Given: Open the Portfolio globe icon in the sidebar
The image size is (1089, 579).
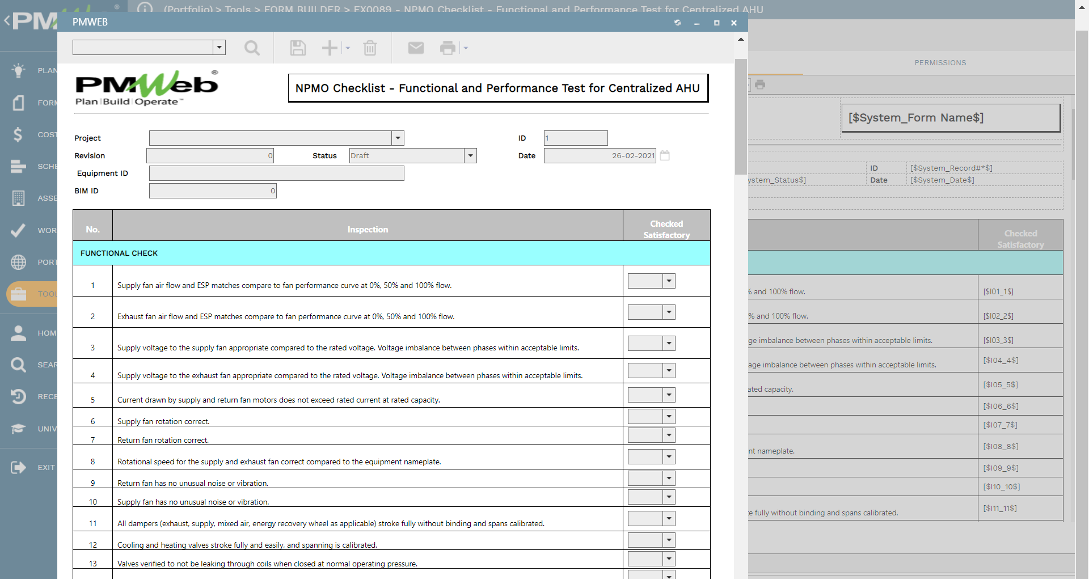Looking at the screenshot, I should tap(19, 262).
